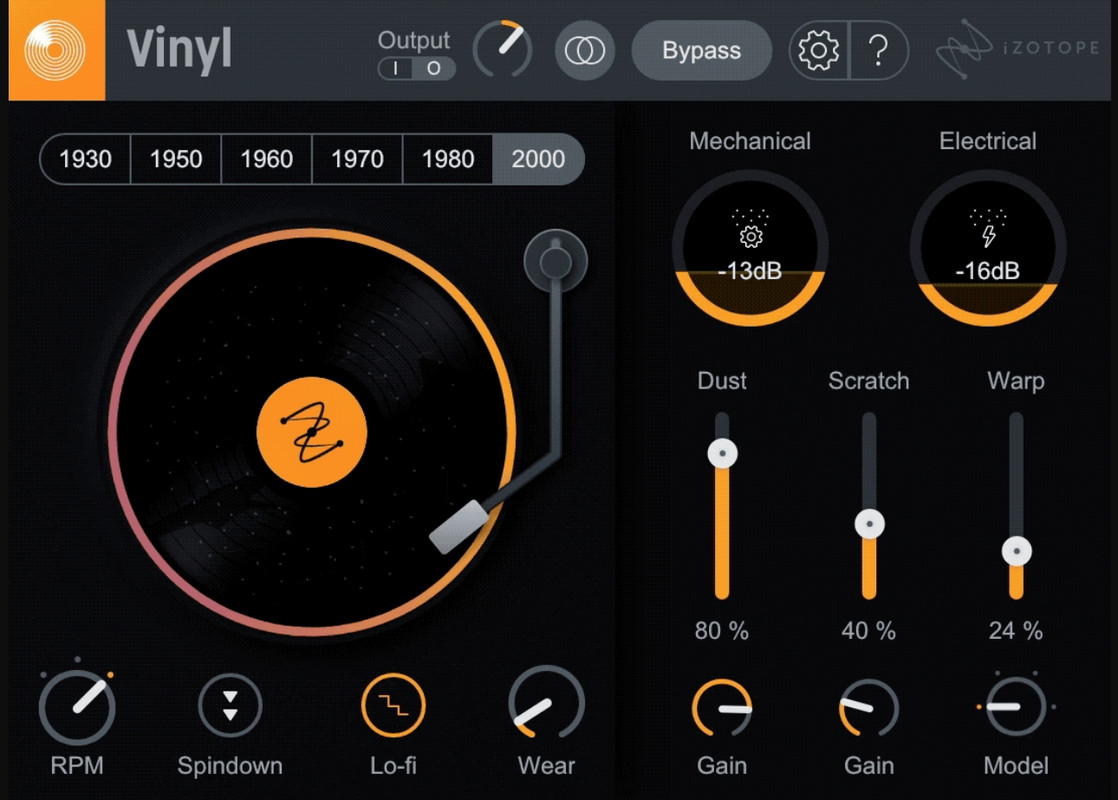This screenshot has width=1118, height=800.
Task: Click the Output gain knob
Action: [503, 48]
